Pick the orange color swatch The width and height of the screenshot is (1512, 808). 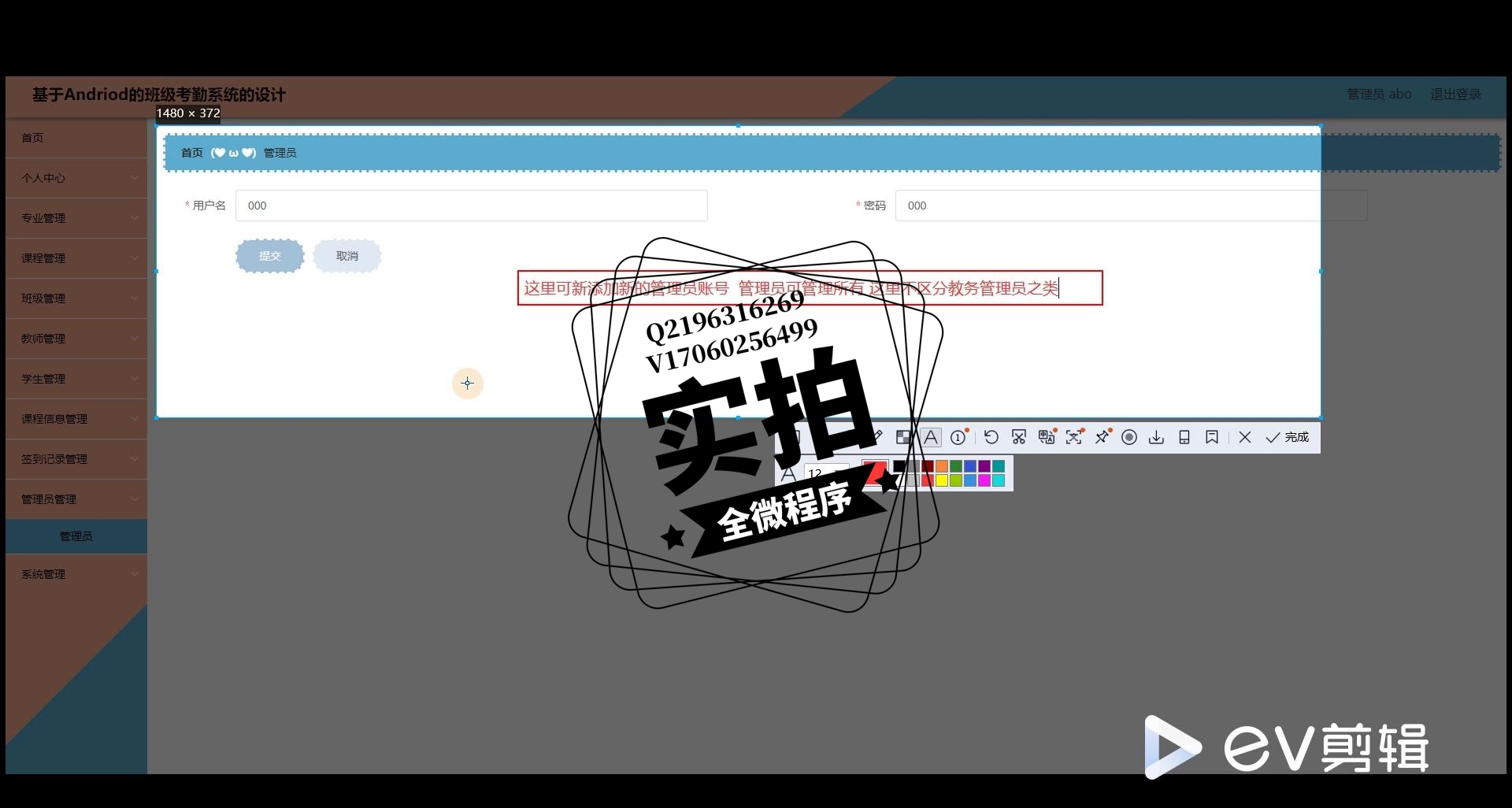[x=942, y=466]
